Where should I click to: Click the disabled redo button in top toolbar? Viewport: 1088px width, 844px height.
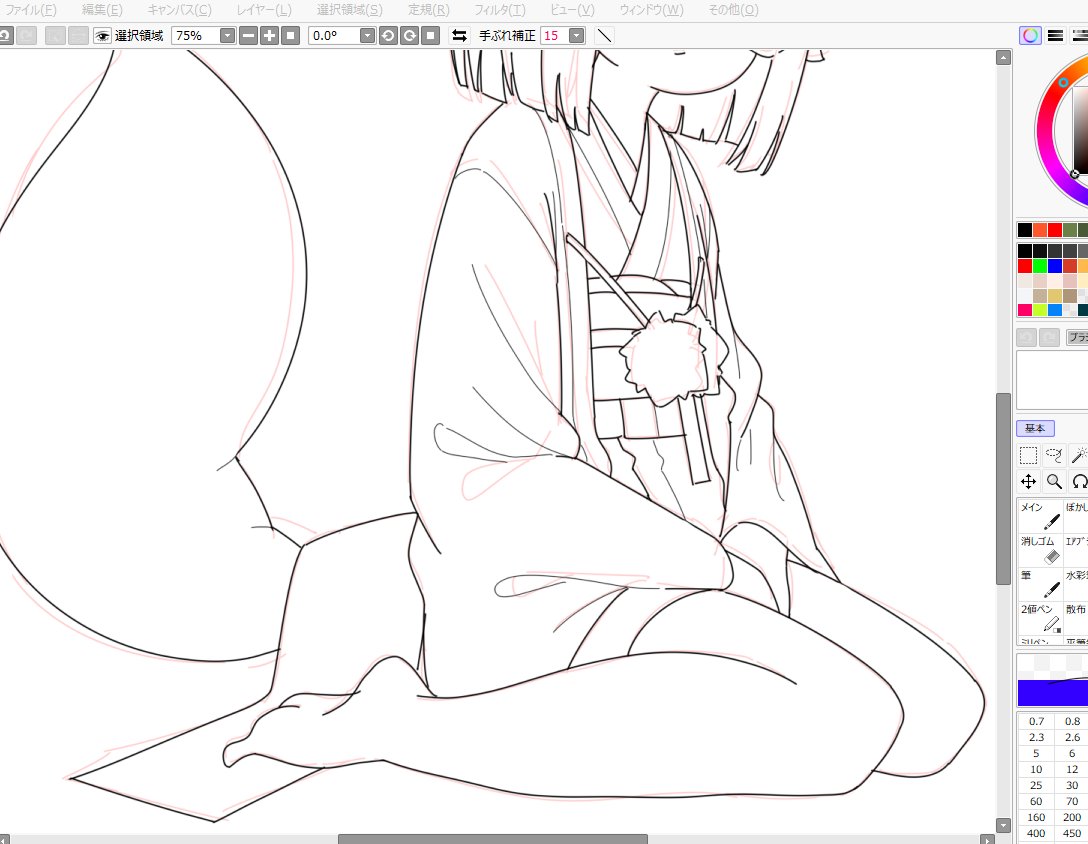pos(26,36)
